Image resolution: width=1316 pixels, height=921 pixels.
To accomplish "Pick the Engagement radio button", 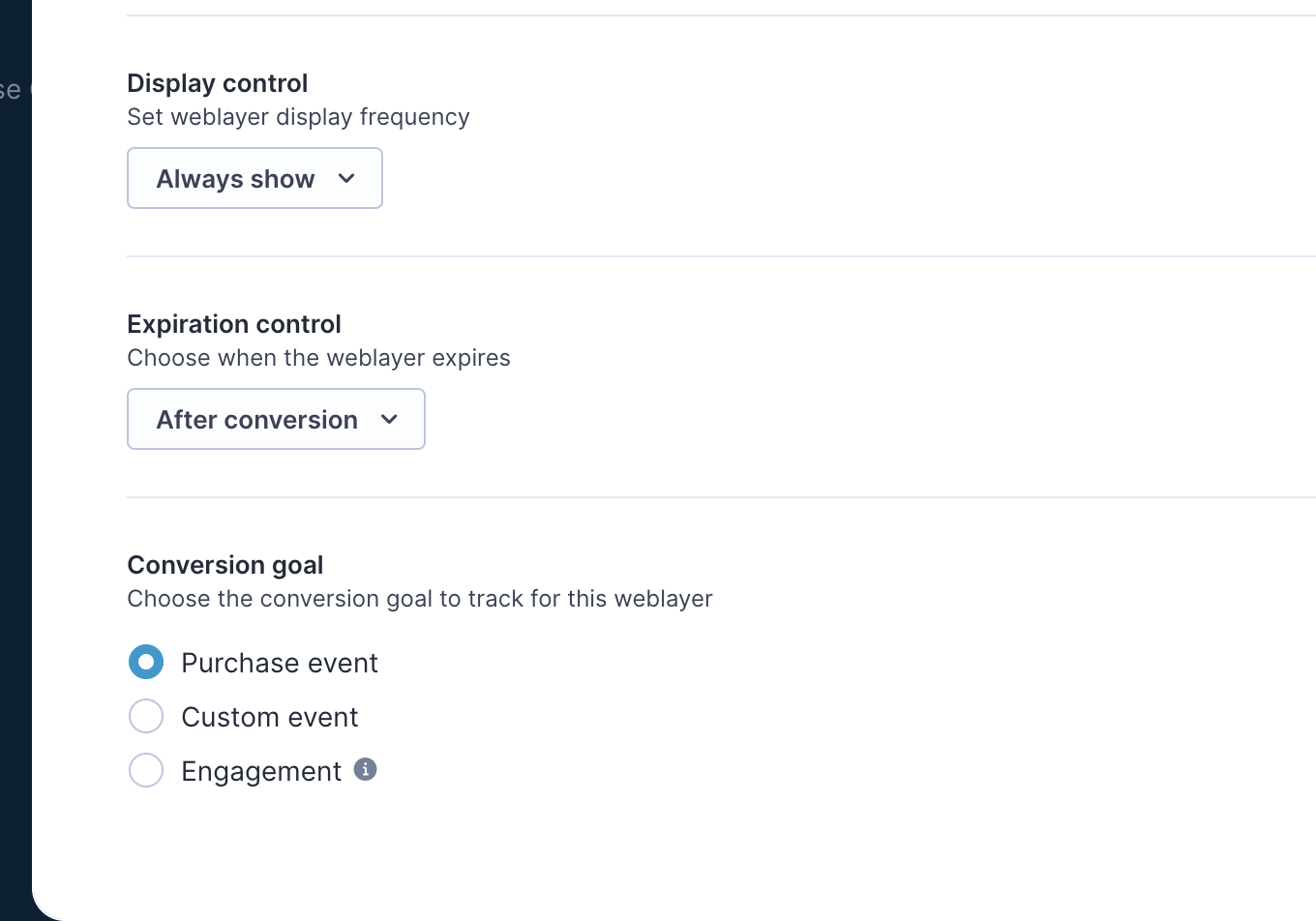I will point(146,771).
